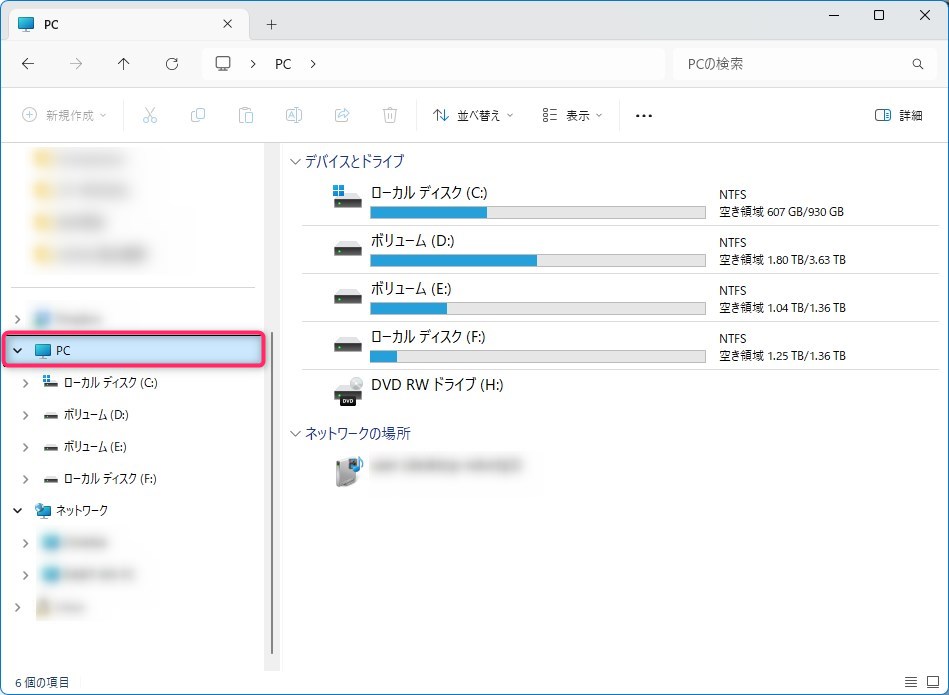Click the Refresh icon beside address bar
The height and width of the screenshot is (695, 949).
pos(172,64)
